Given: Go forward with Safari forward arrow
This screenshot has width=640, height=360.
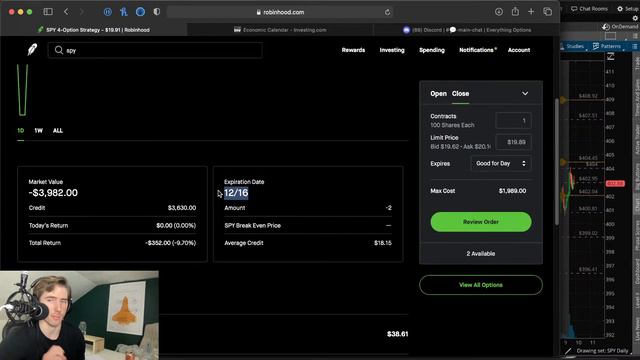Looking at the screenshot, I should click(82, 12).
